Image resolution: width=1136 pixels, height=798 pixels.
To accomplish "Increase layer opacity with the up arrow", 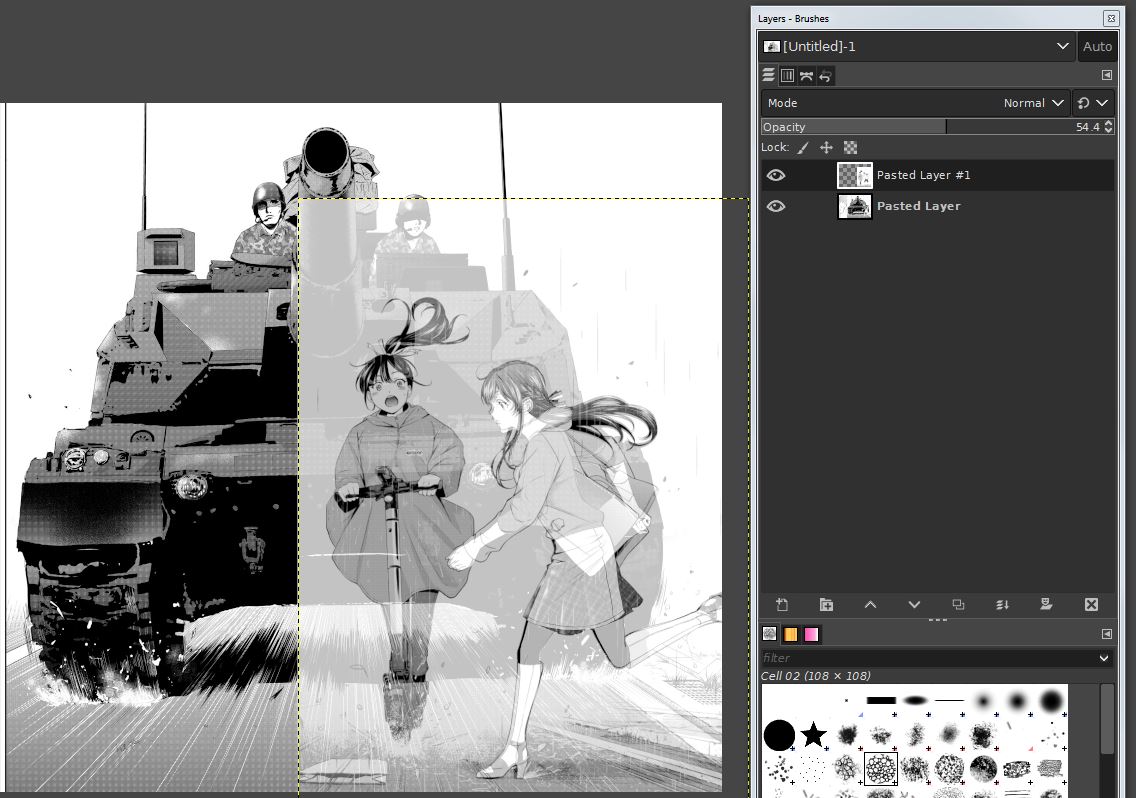I will 1108,123.
